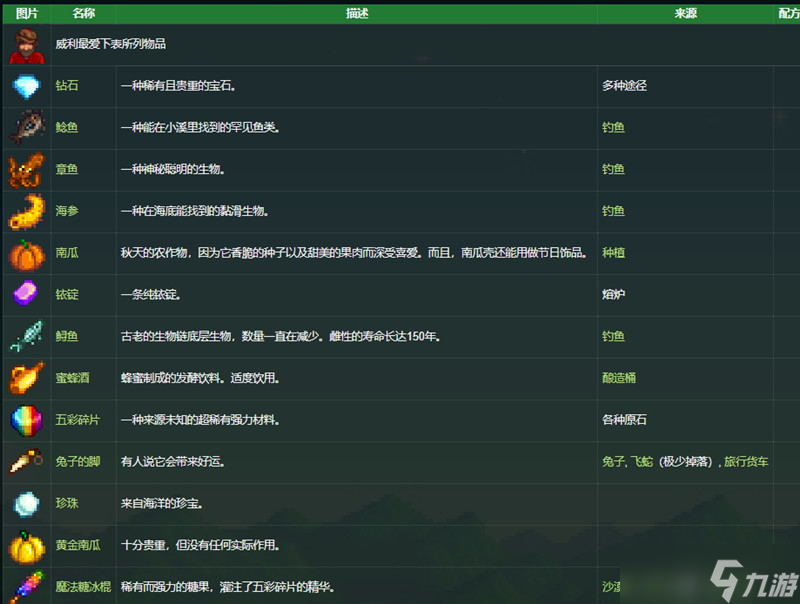
Task: Open the 海参 item link
Action: (67, 211)
